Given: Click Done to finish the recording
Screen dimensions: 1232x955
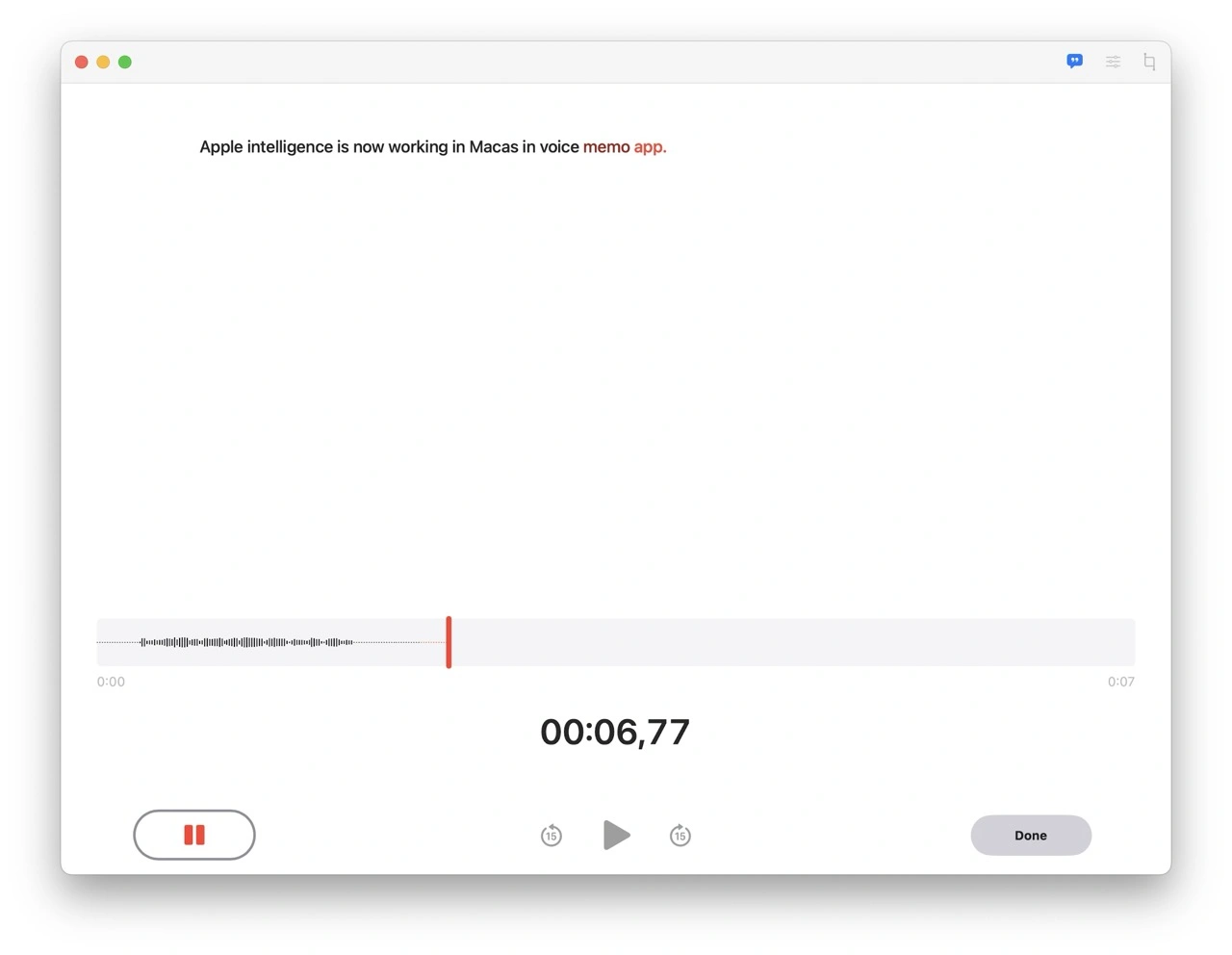Looking at the screenshot, I should click(x=1031, y=835).
